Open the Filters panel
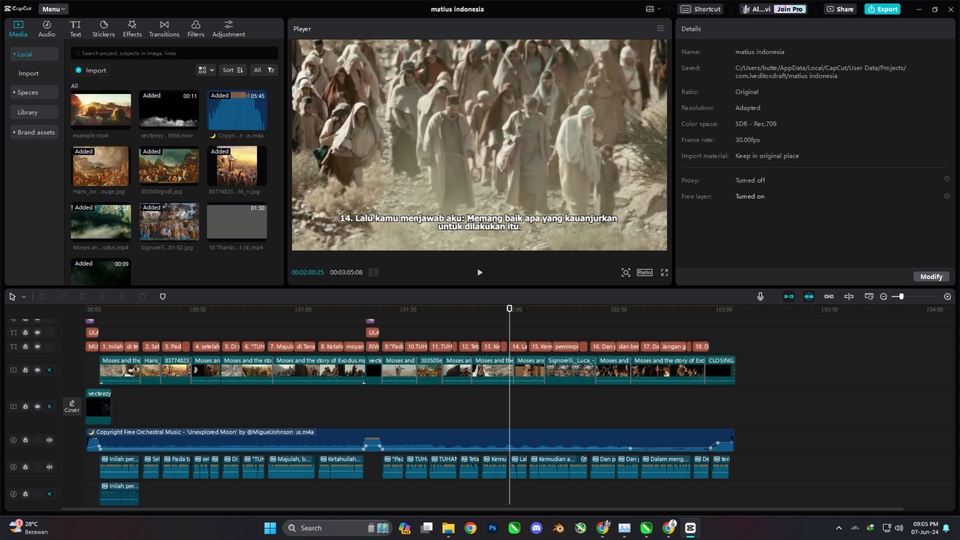This screenshot has height=540, width=960. tap(195, 29)
